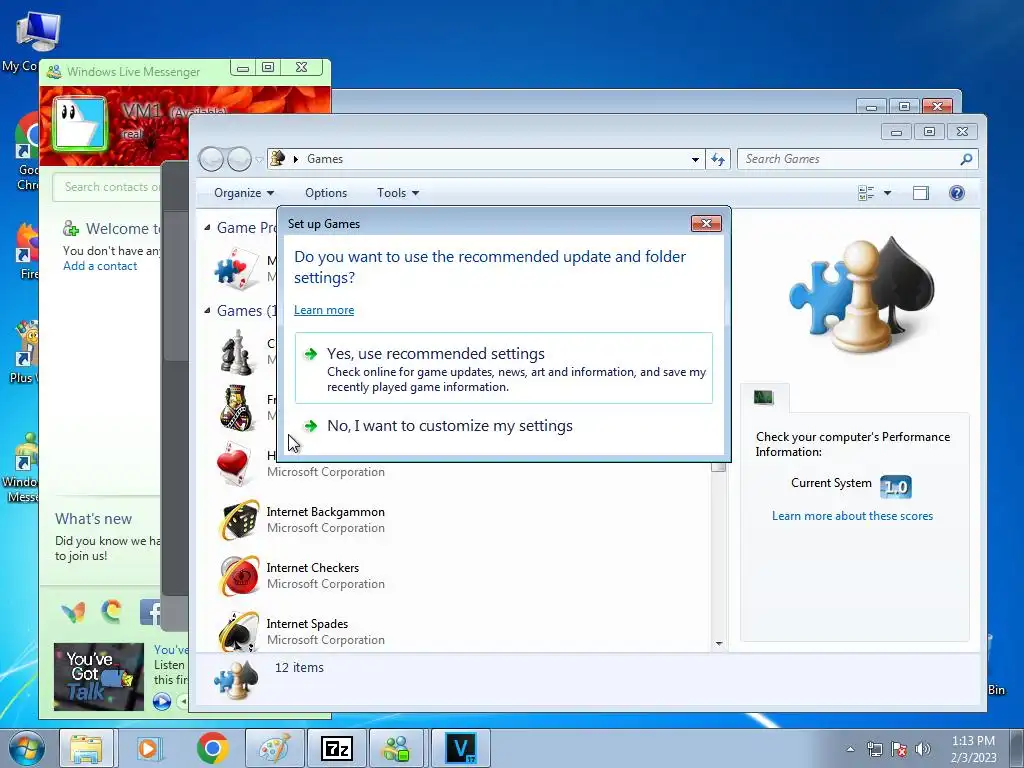Open the Organize dropdown menu
1024x768 pixels.
tap(244, 193)
